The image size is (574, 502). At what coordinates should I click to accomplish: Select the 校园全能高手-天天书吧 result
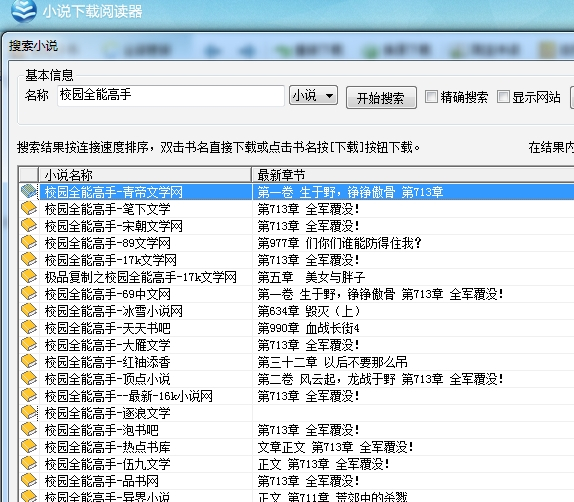pos(108,328)
